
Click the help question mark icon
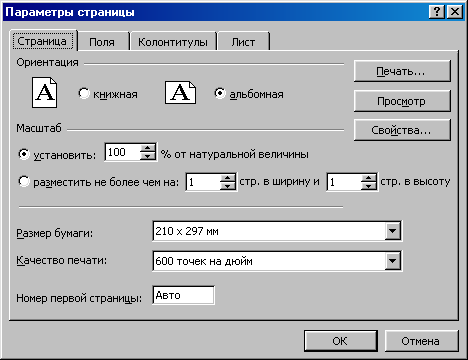(x=437, y=12)
